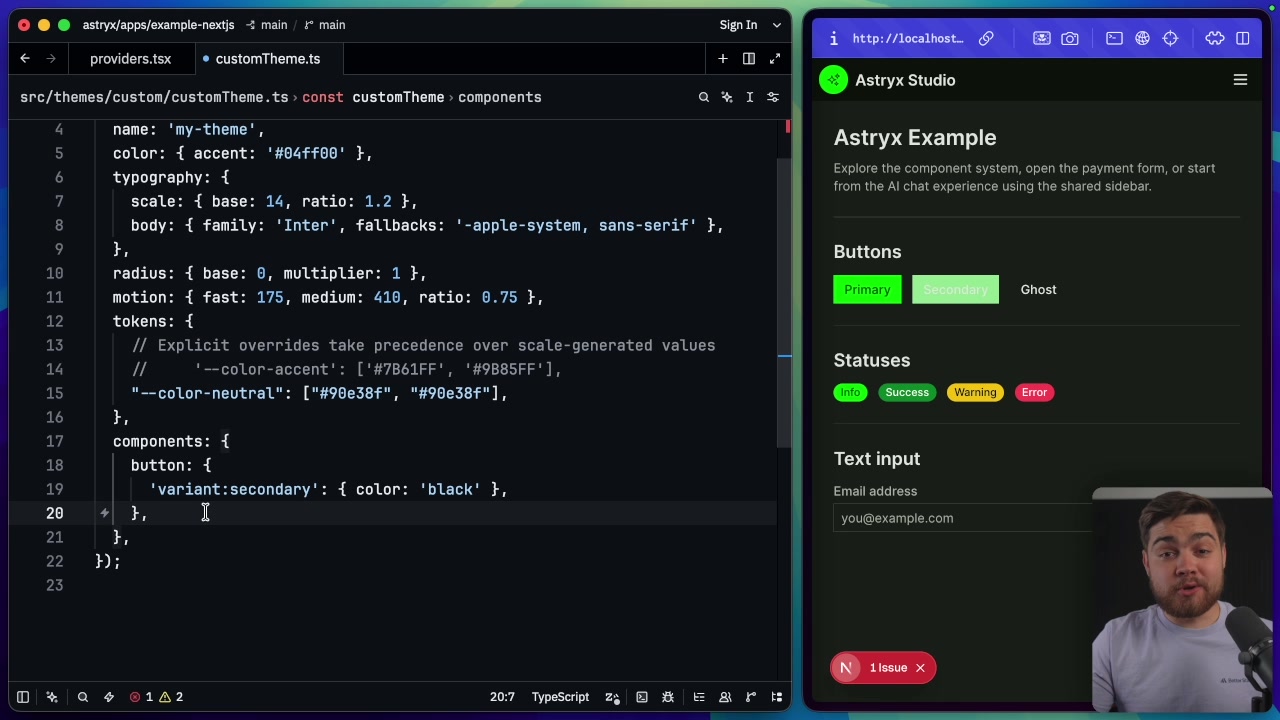This screenshot has width=1280, height=720.
Task: Toggle the split layout icon in preview toolbar
Action: click(x=1243, y=38)
